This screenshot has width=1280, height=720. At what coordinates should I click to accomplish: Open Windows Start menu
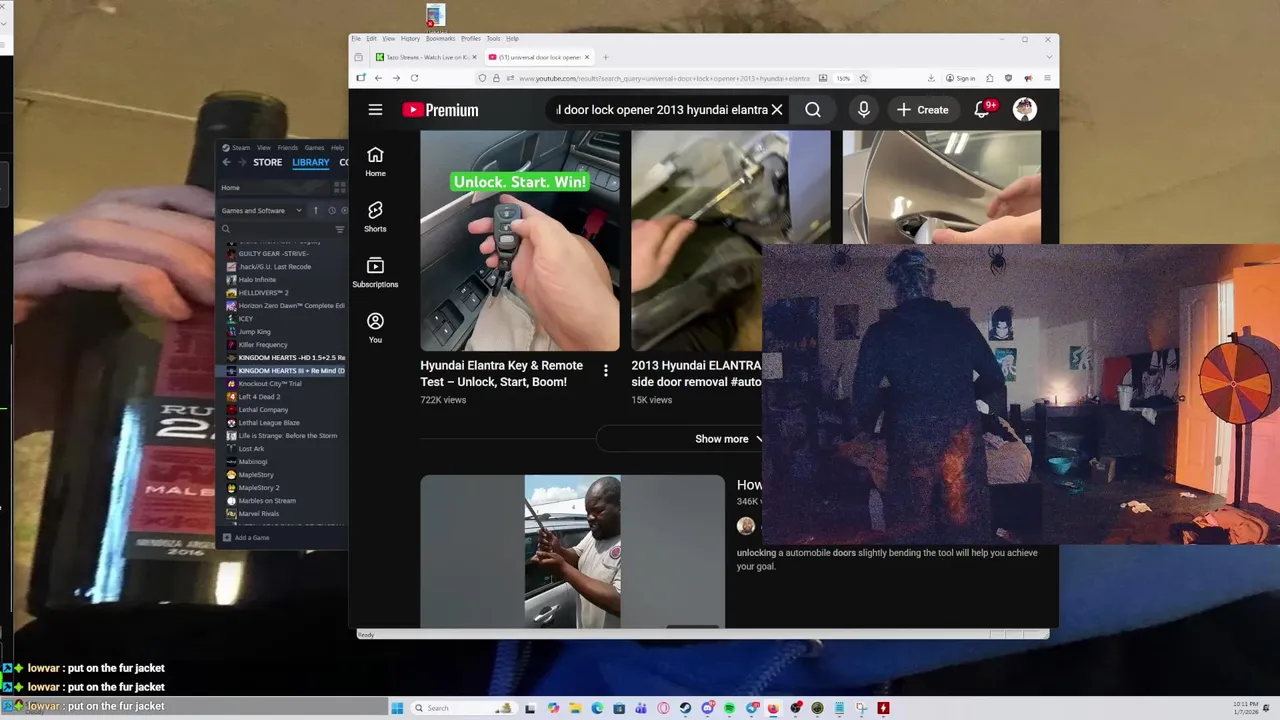(397, 708)
